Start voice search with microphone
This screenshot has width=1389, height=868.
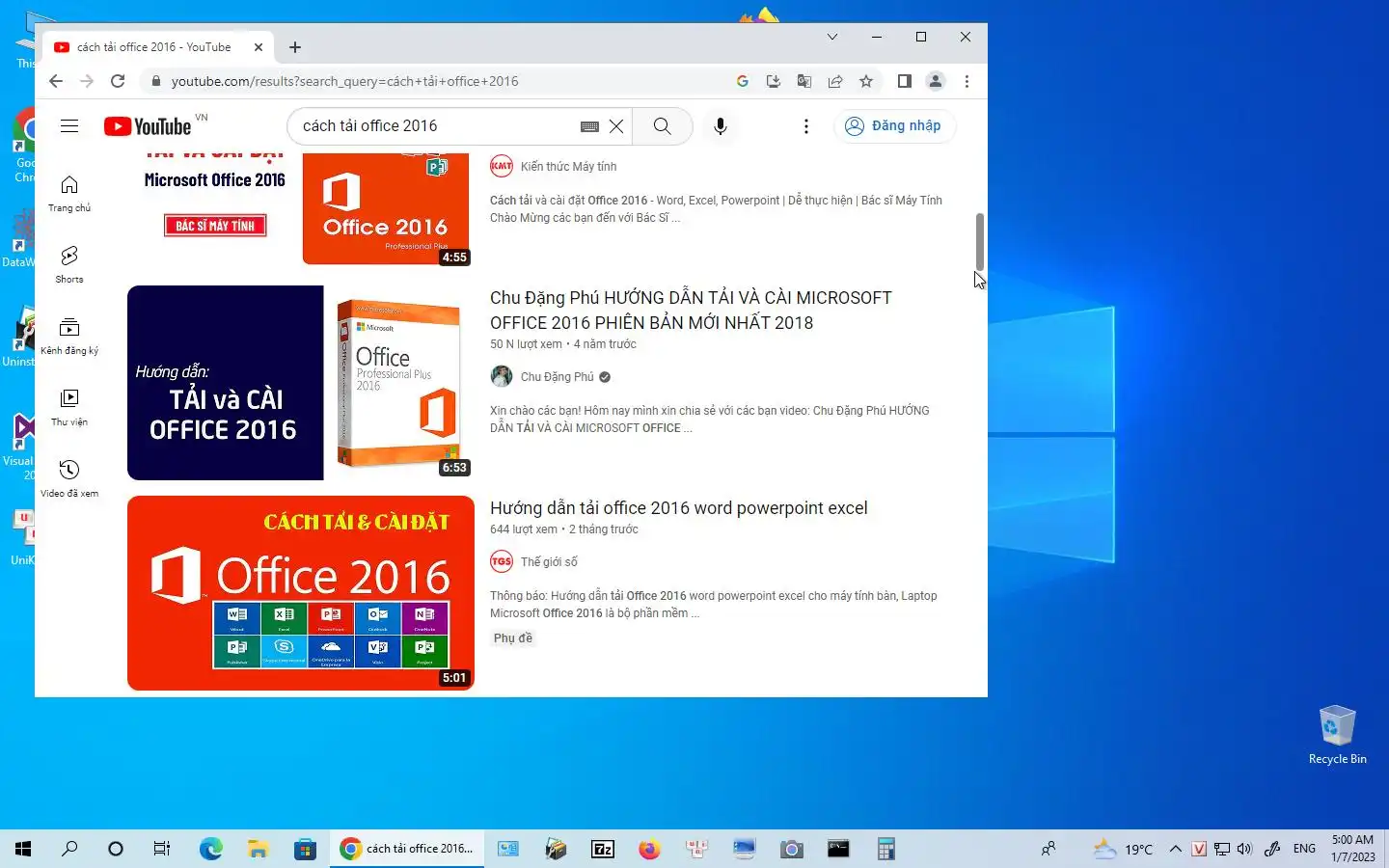pos(721,126)
